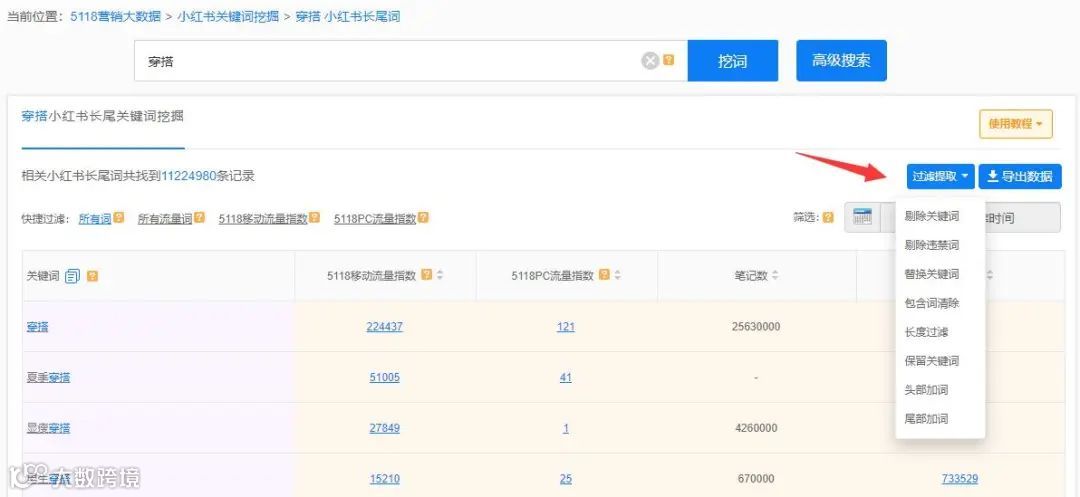This screenshot has width=1080, height=497.
Task: Select the 穿搭小红书长尾关键词挖掘 tab
Action: [103, 116]
